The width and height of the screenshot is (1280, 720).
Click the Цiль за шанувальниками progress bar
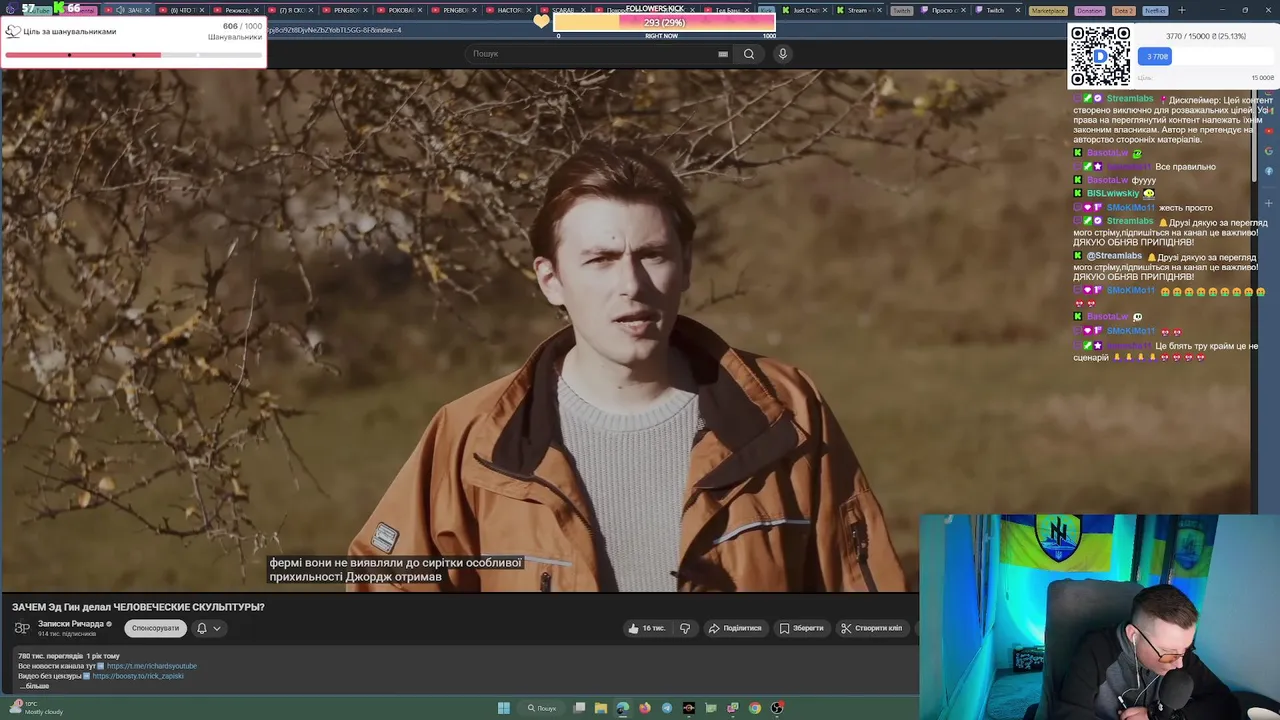pyautogui.click(x=134, y=54)
